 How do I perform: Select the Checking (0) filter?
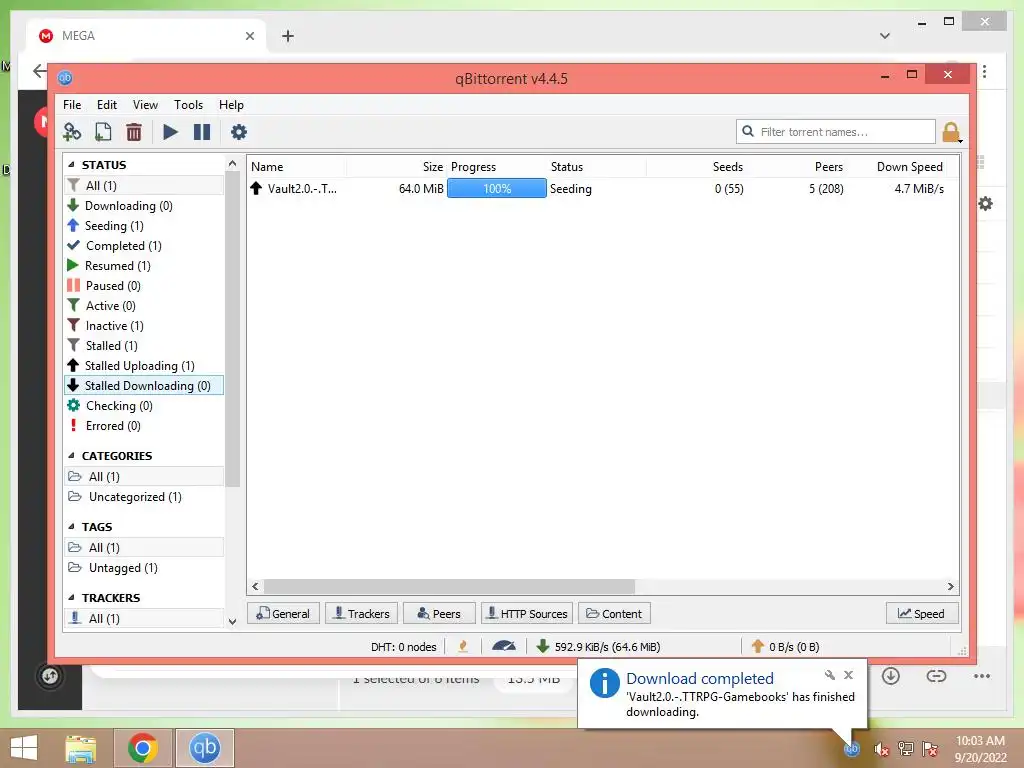click(144, 406)
